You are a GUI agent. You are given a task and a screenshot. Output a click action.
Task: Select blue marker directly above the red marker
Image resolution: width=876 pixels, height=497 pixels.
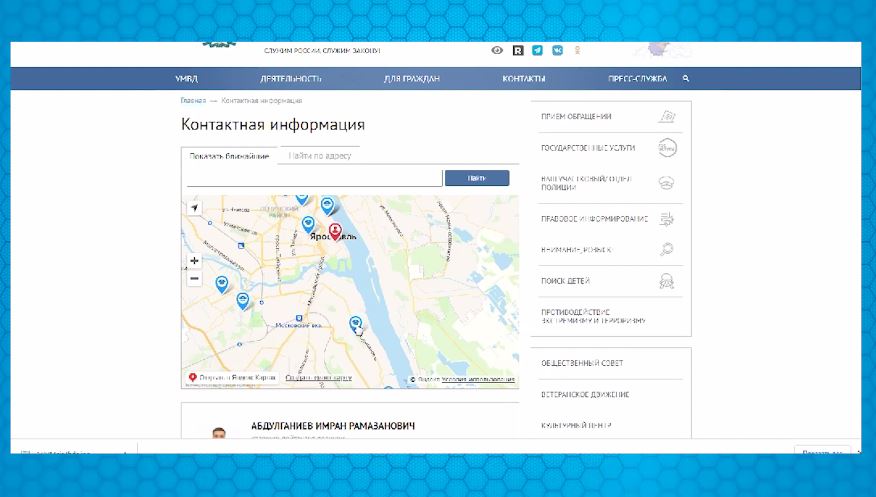(327, 206)
